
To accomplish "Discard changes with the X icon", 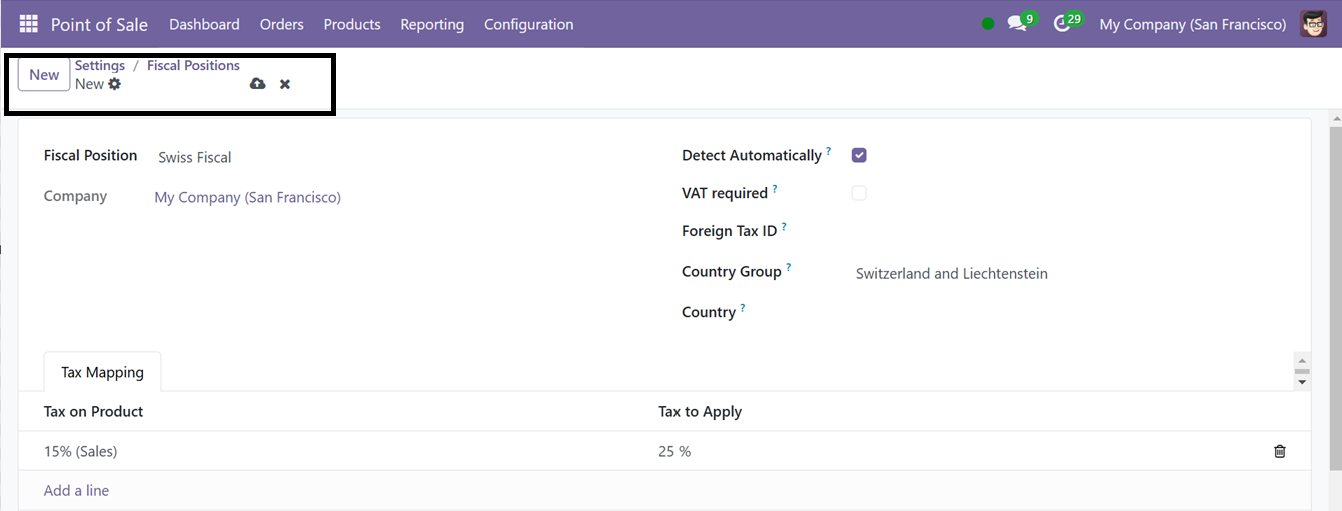I will click(x=285, y=84).
